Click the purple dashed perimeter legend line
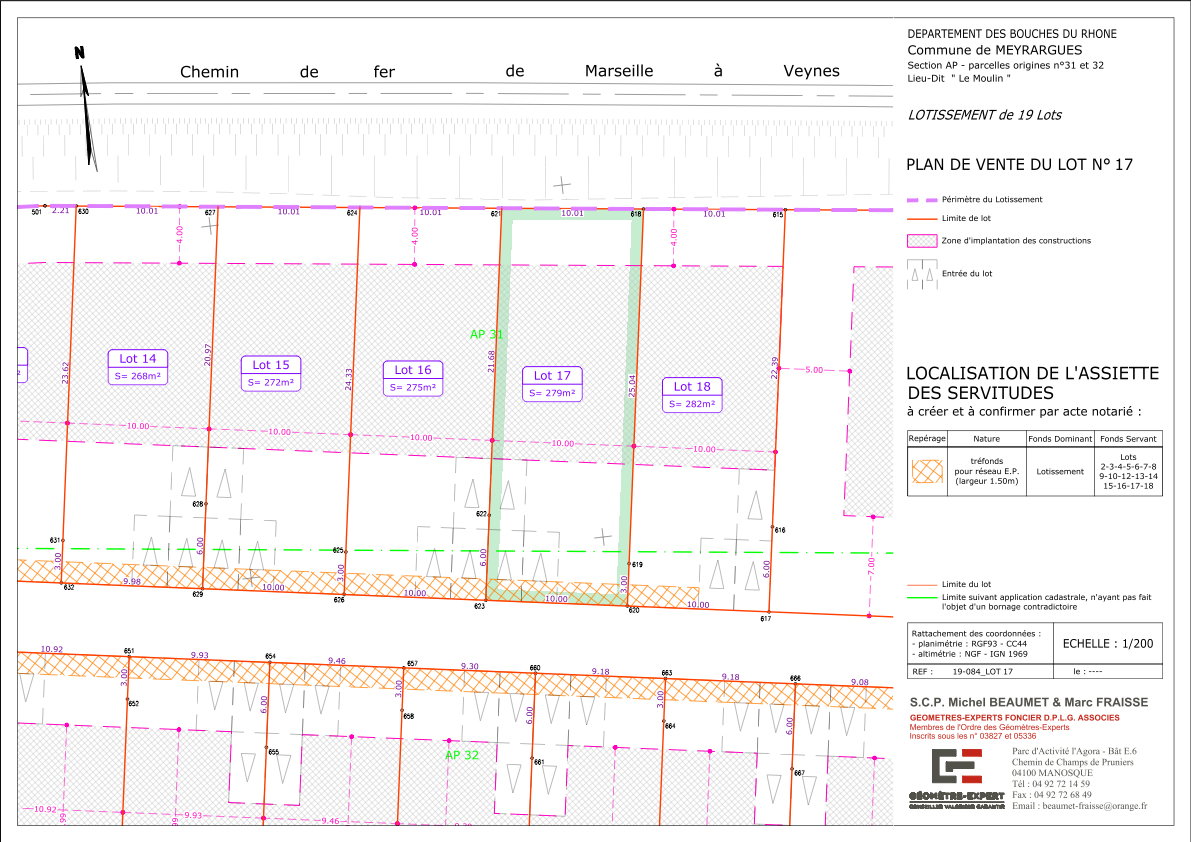Screen dimensions: 1191x842 921,200
